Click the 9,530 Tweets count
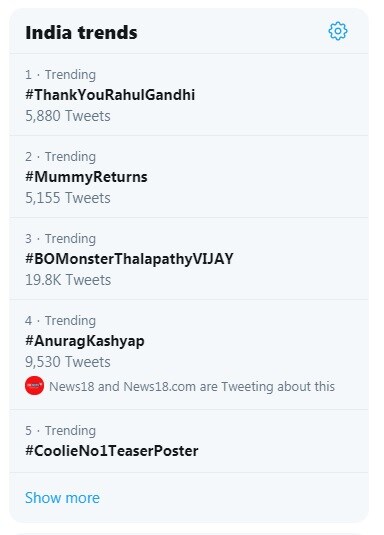This screenshot has width=384, height=535. [68, 362]
